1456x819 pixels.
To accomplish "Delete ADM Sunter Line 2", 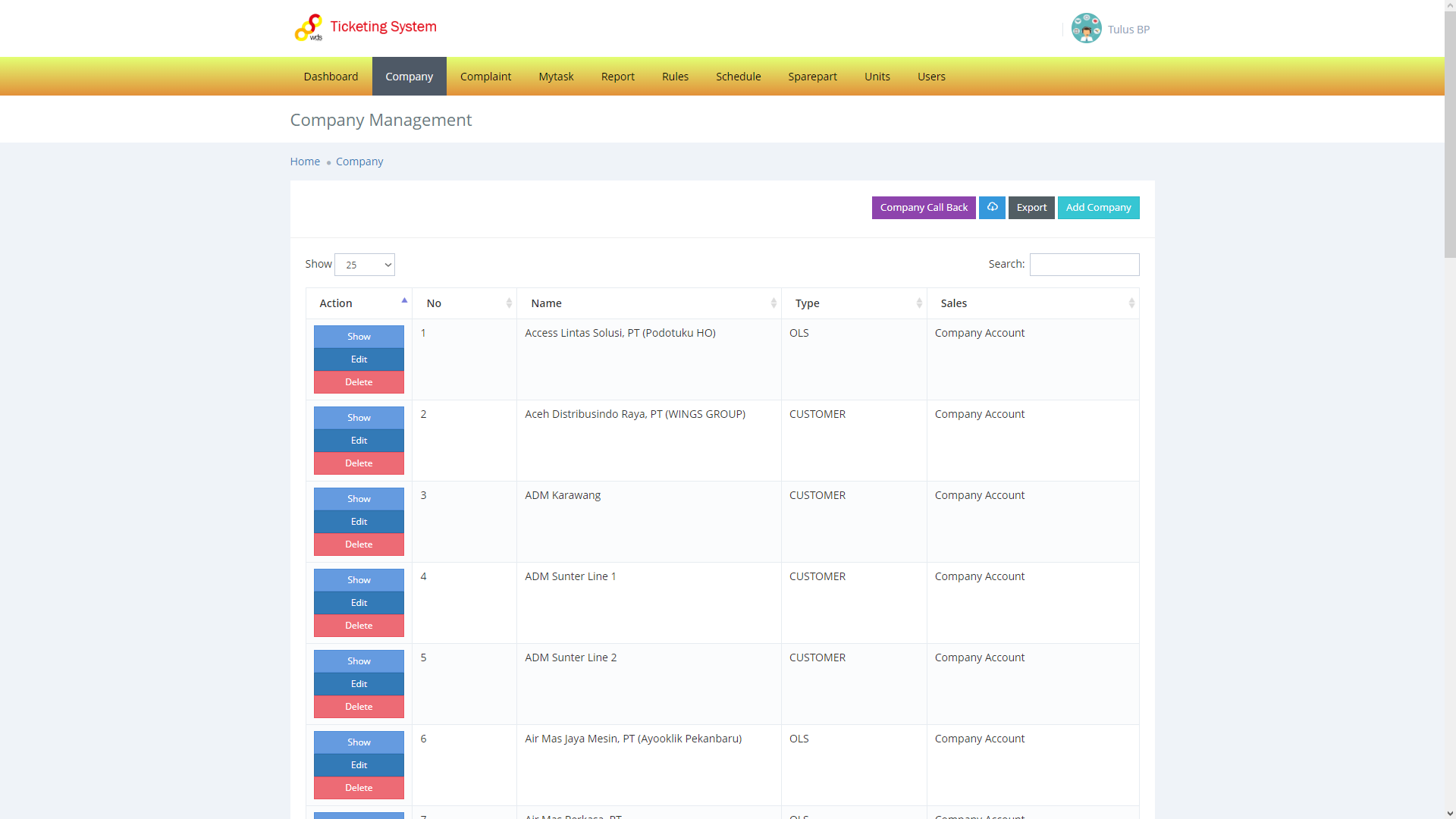I will coord(359,707).
